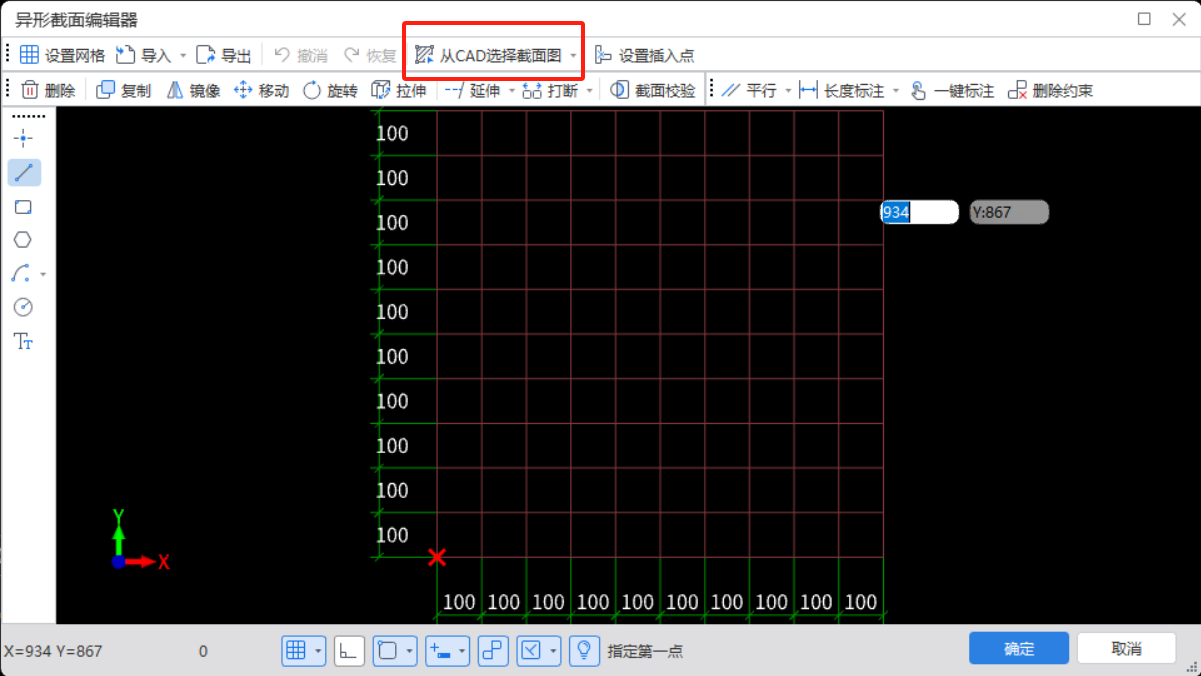The width and height of the screenshot is (1201, 676).
Task: Expand the 平行 dropdown arrow
Action: [788, 91]
